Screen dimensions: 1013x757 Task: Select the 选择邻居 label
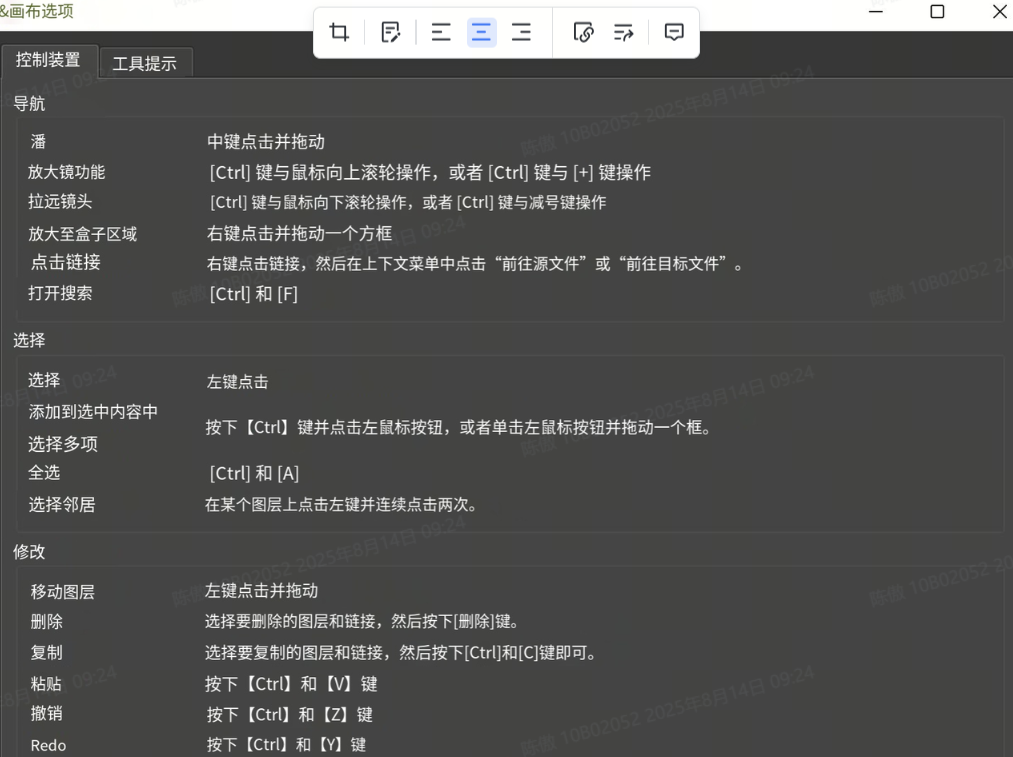61,504
